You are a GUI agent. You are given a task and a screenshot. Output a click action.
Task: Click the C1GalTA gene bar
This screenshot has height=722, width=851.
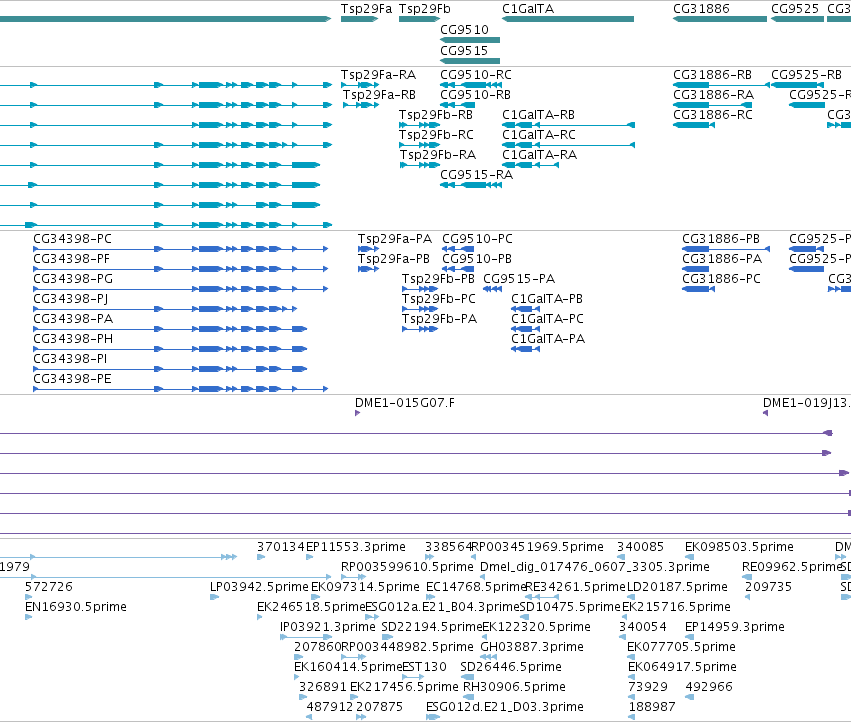[x=568, y=19]
